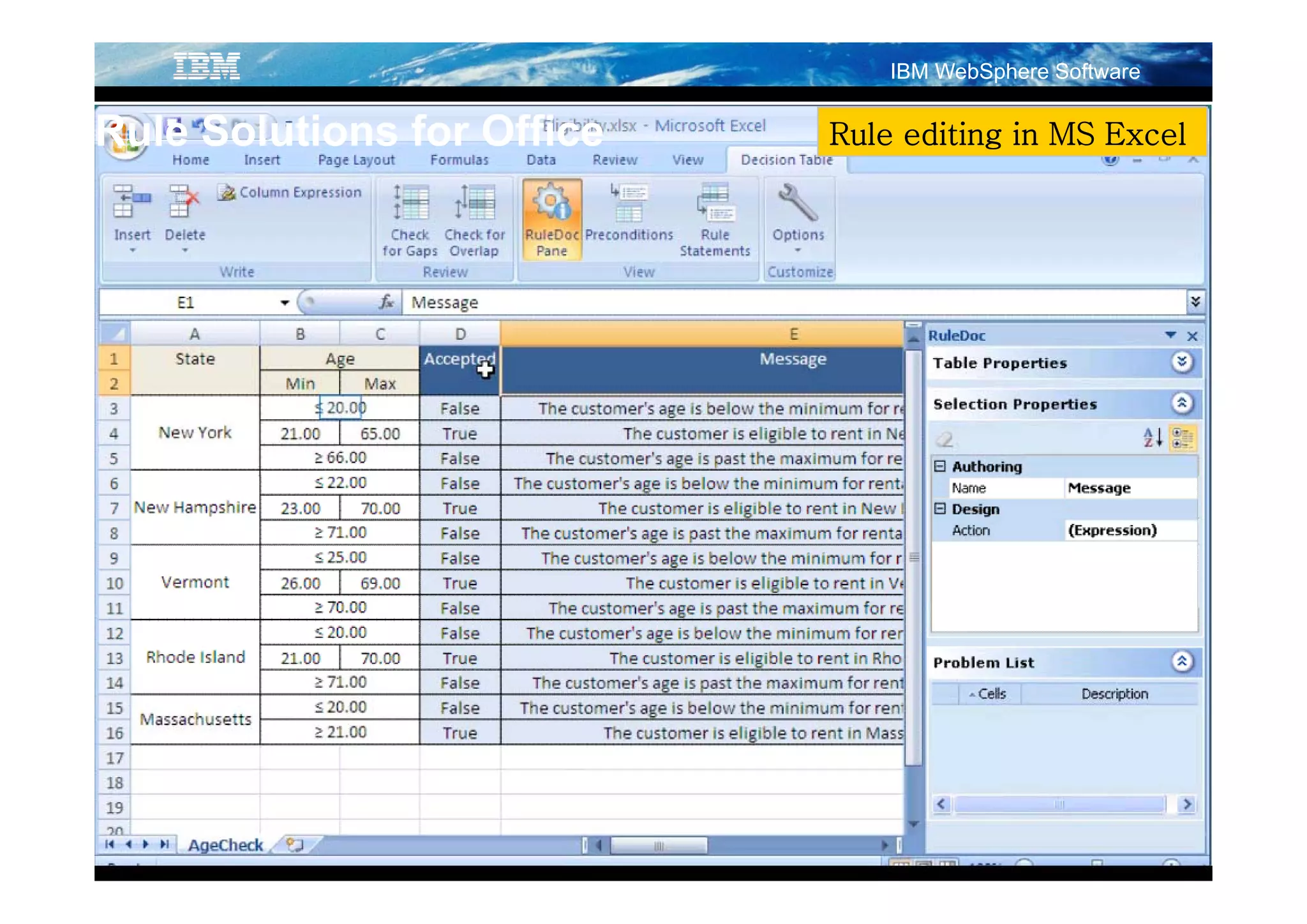Click the Accepted header cell

click(x=459, y=371)
